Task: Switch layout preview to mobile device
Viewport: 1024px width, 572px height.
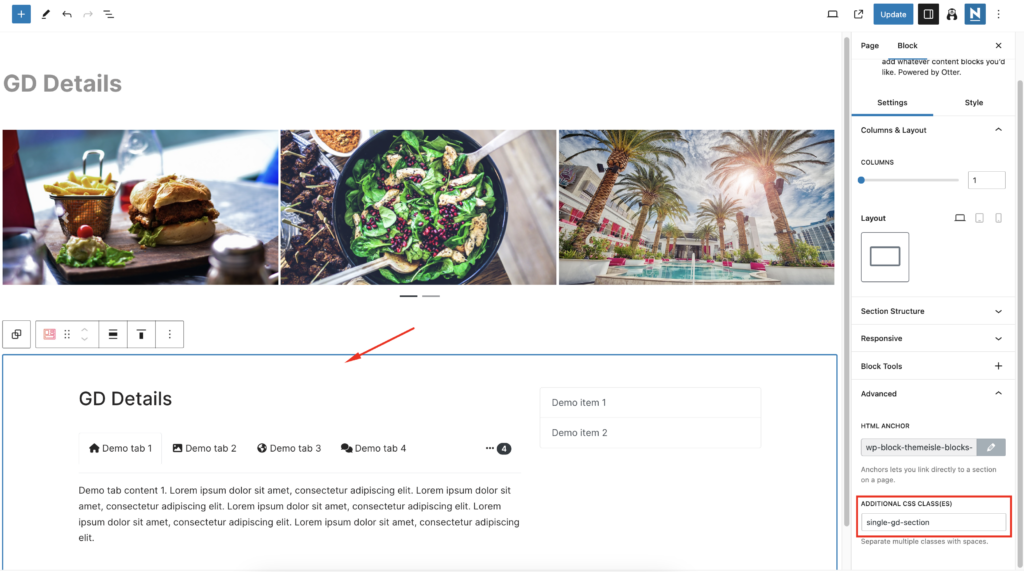Action: click(x=999, y=218)
